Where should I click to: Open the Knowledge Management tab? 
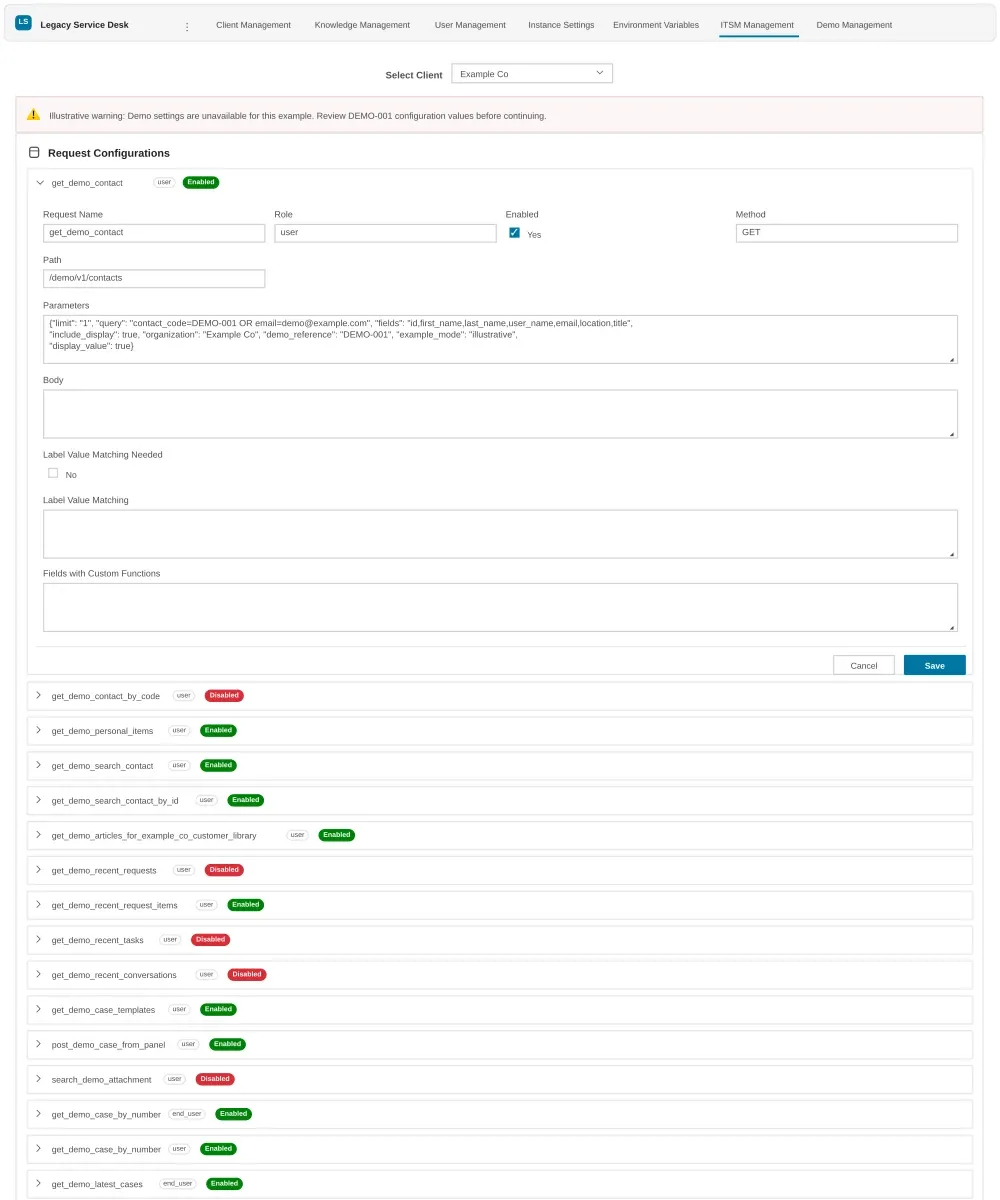click(362, 25)
